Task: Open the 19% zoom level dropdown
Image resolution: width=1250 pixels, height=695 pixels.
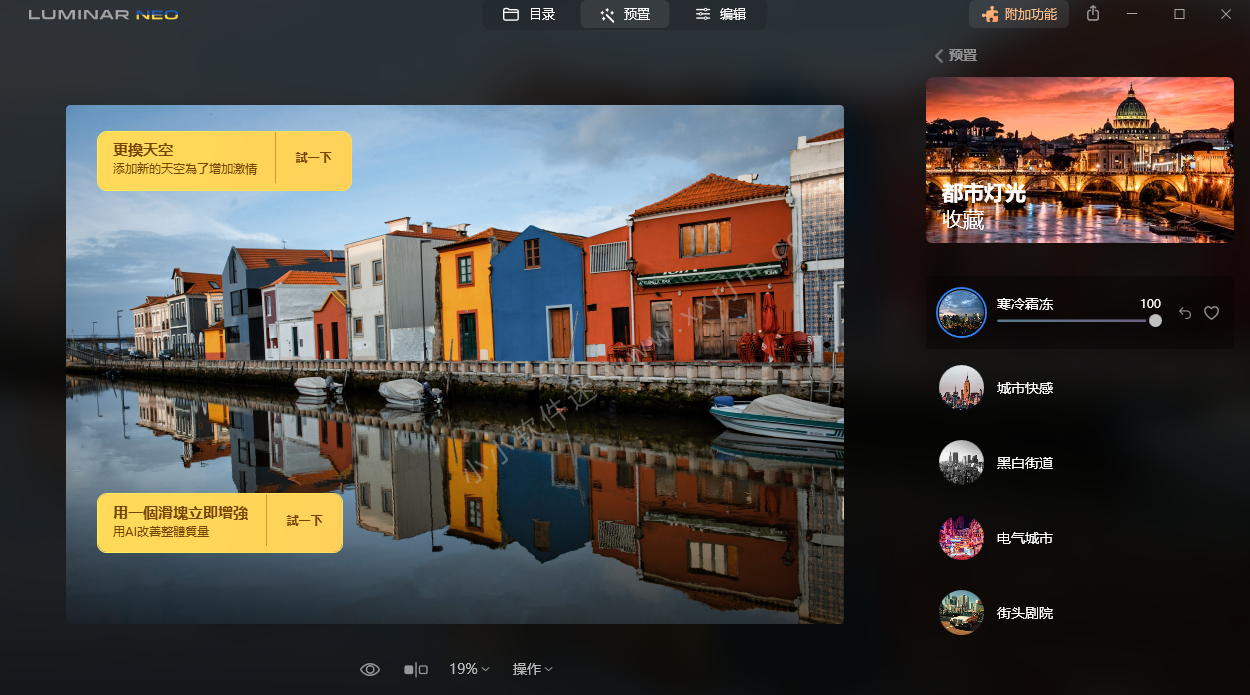Action: pyautogui.click(x=469, y=669)
